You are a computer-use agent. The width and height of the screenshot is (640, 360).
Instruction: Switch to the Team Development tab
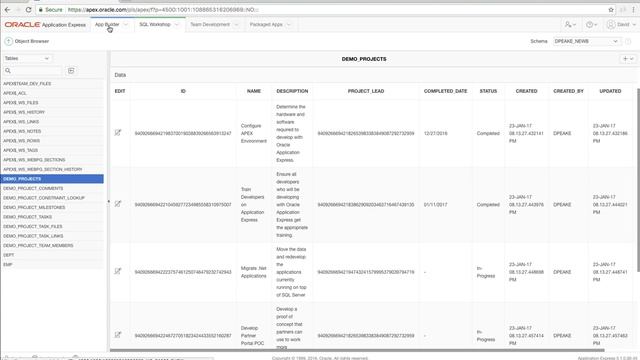click(x=210, y=24)
